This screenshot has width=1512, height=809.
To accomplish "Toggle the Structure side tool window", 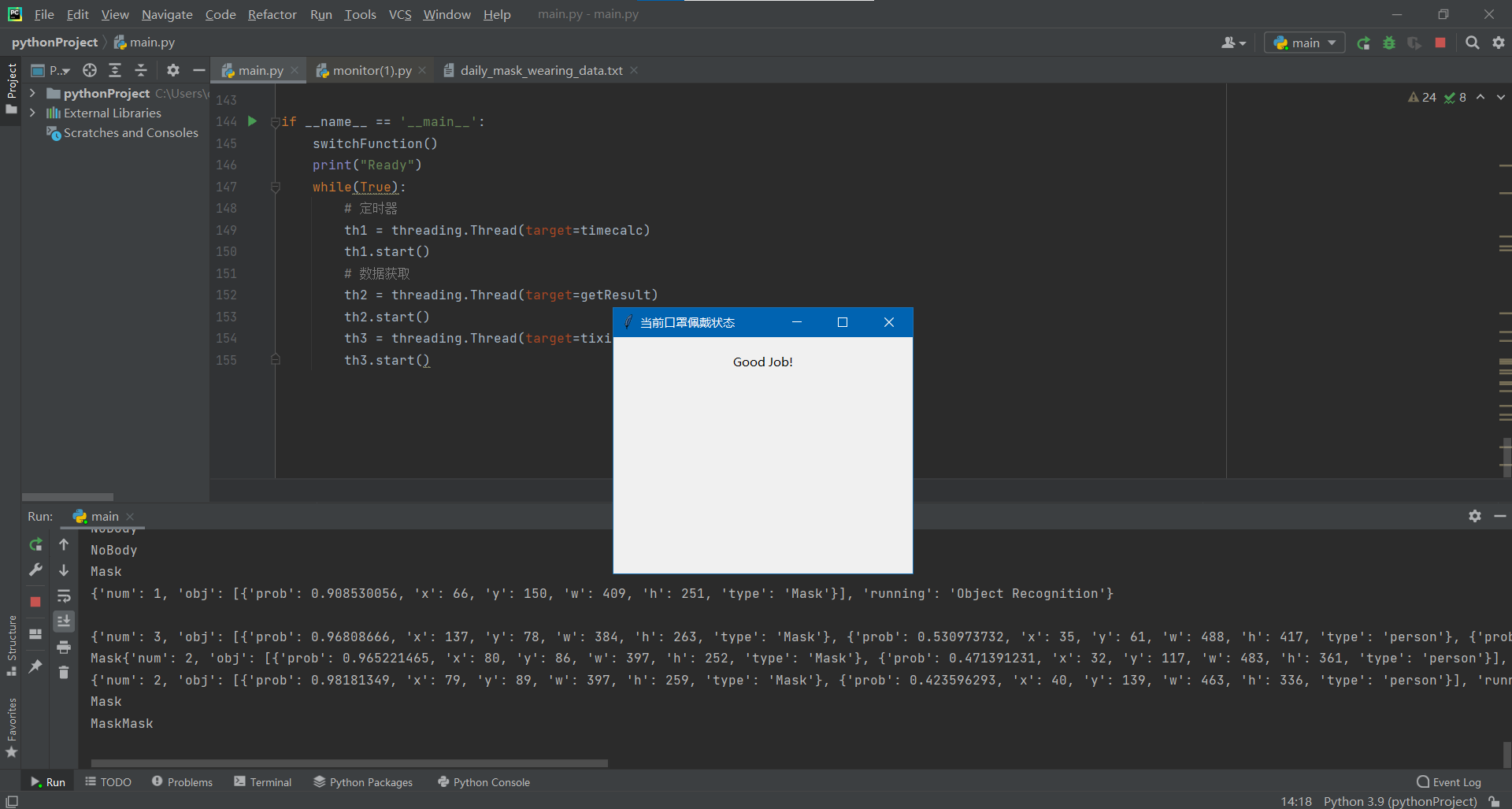I will tap(11, 646).
